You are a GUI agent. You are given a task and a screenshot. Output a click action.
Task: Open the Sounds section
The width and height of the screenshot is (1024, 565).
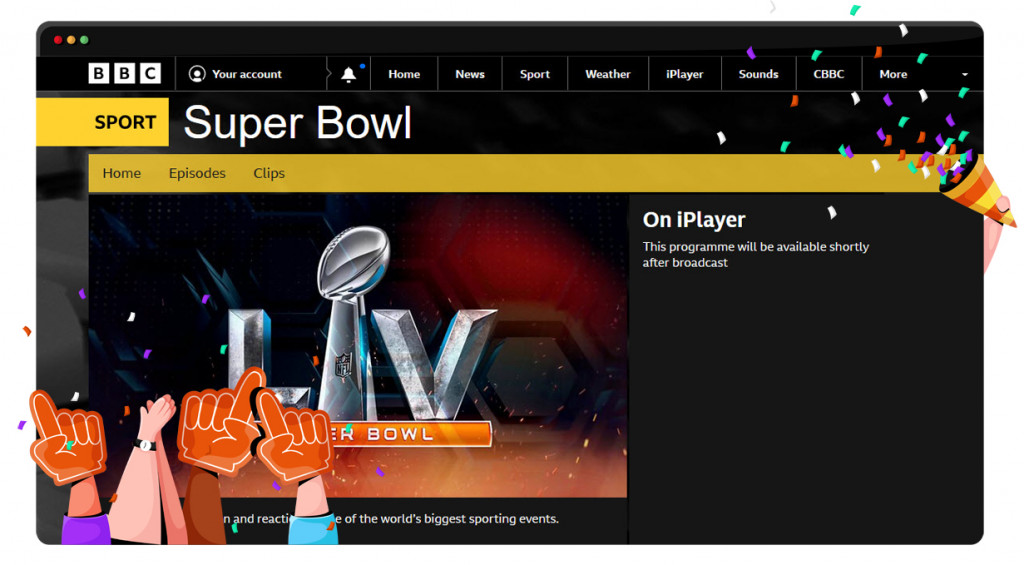[758, 74]
